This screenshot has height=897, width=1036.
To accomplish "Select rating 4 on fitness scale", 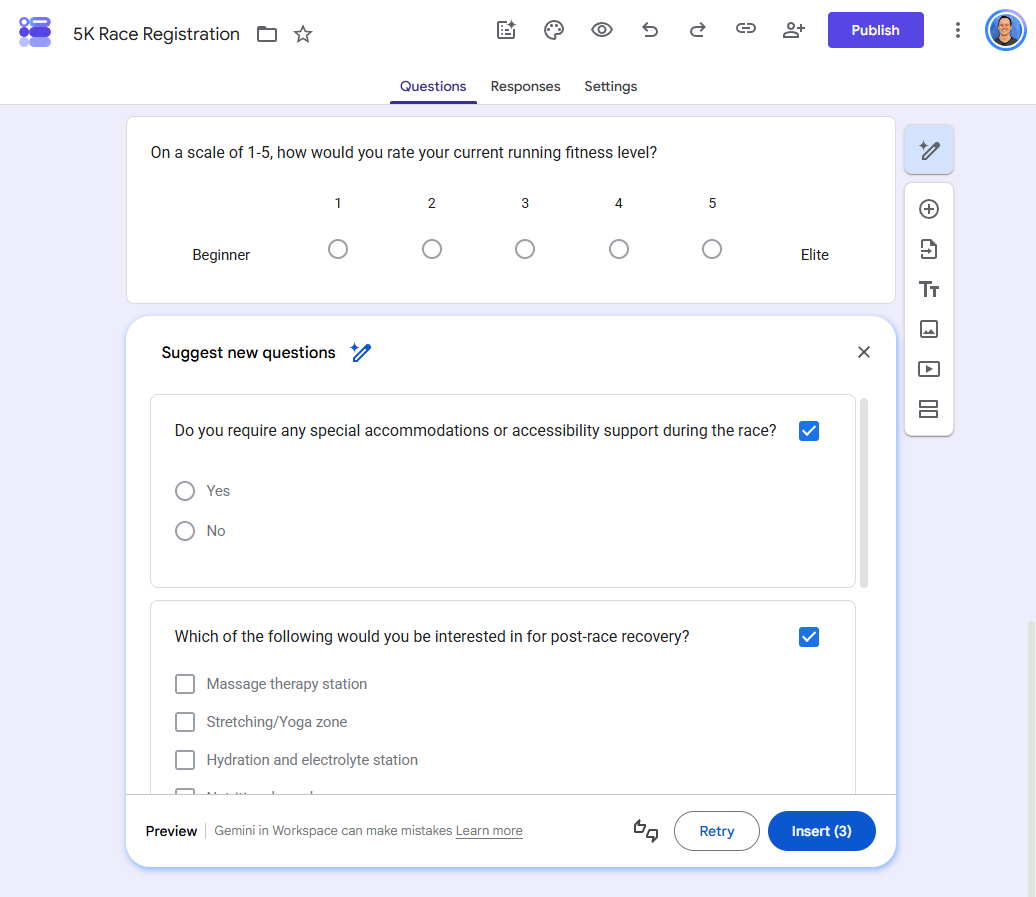I will click(x=618, y=249).
